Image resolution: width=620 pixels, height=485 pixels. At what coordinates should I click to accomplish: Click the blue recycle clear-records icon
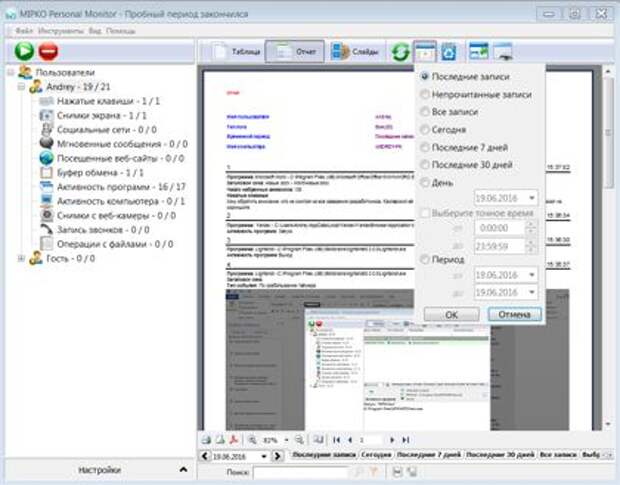[x=448, y=52]
